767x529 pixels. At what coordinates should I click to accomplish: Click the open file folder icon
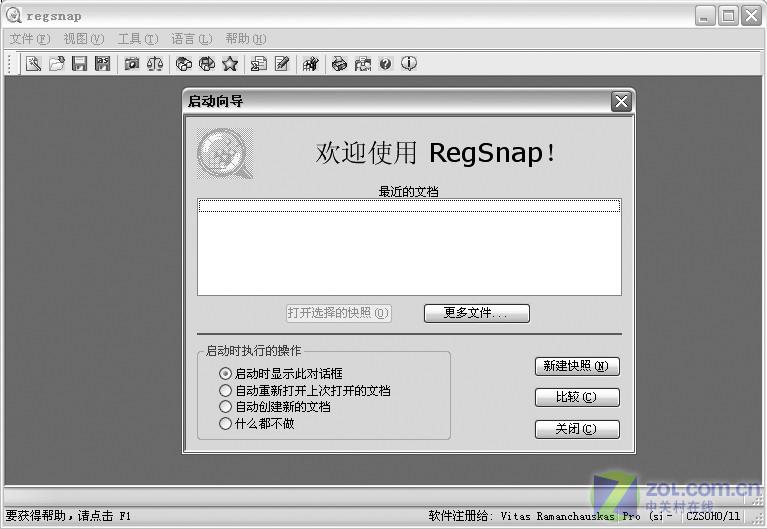57,64
